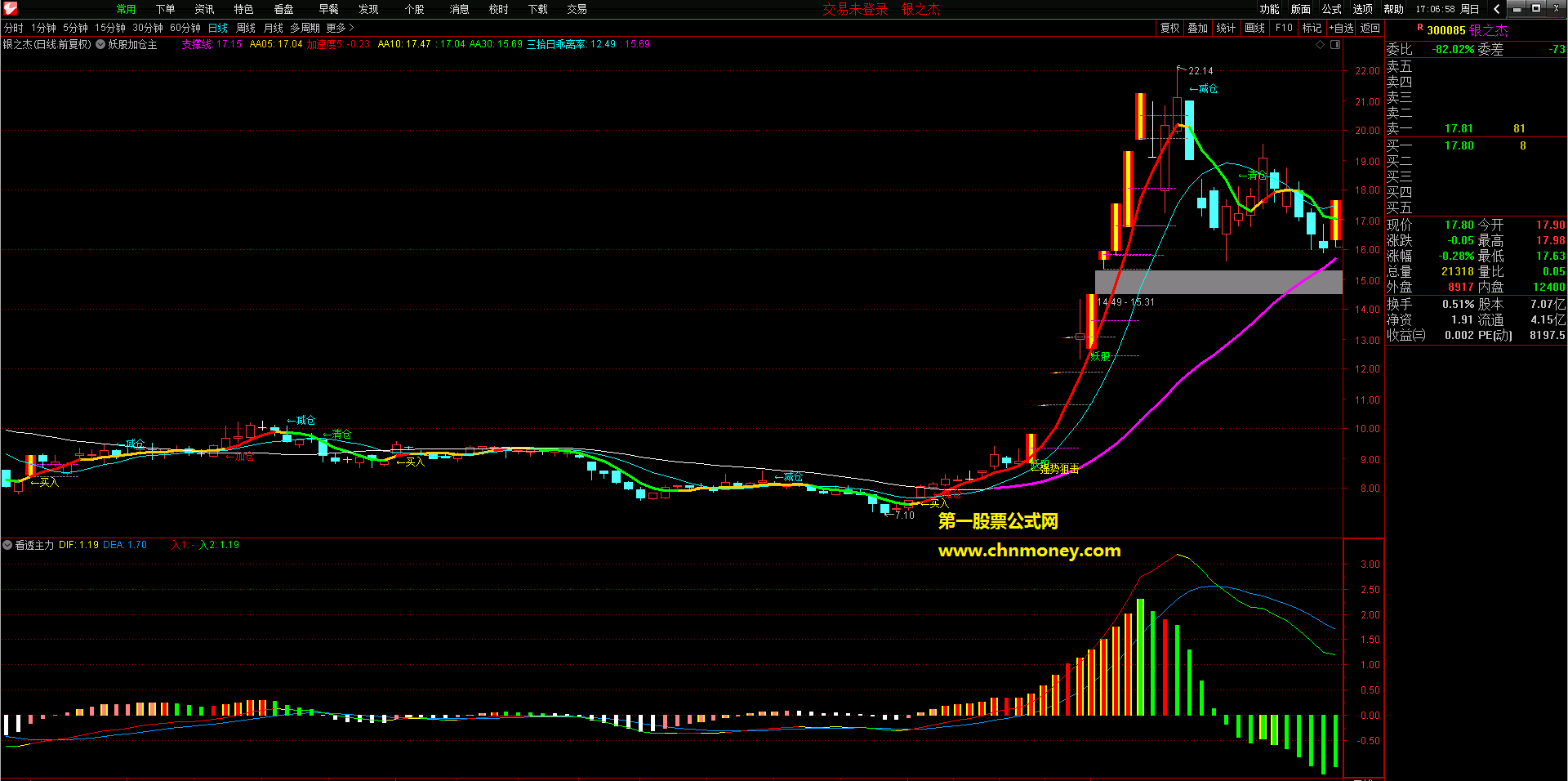Screen dimensions: 1568x781
Task: Click the diamond icon above the price chart
Action: 1320,45
